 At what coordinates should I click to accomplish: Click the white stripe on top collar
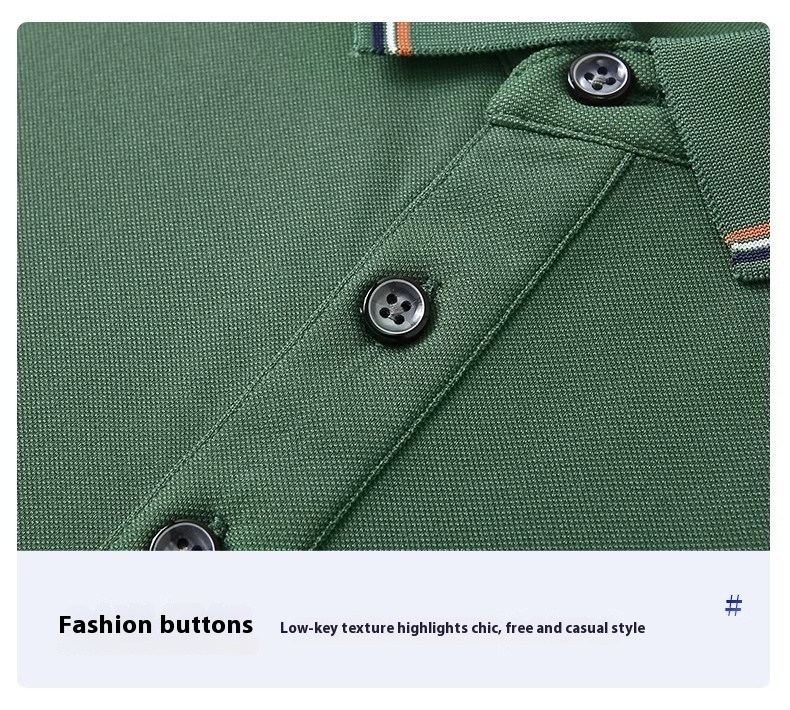point(390,38)
